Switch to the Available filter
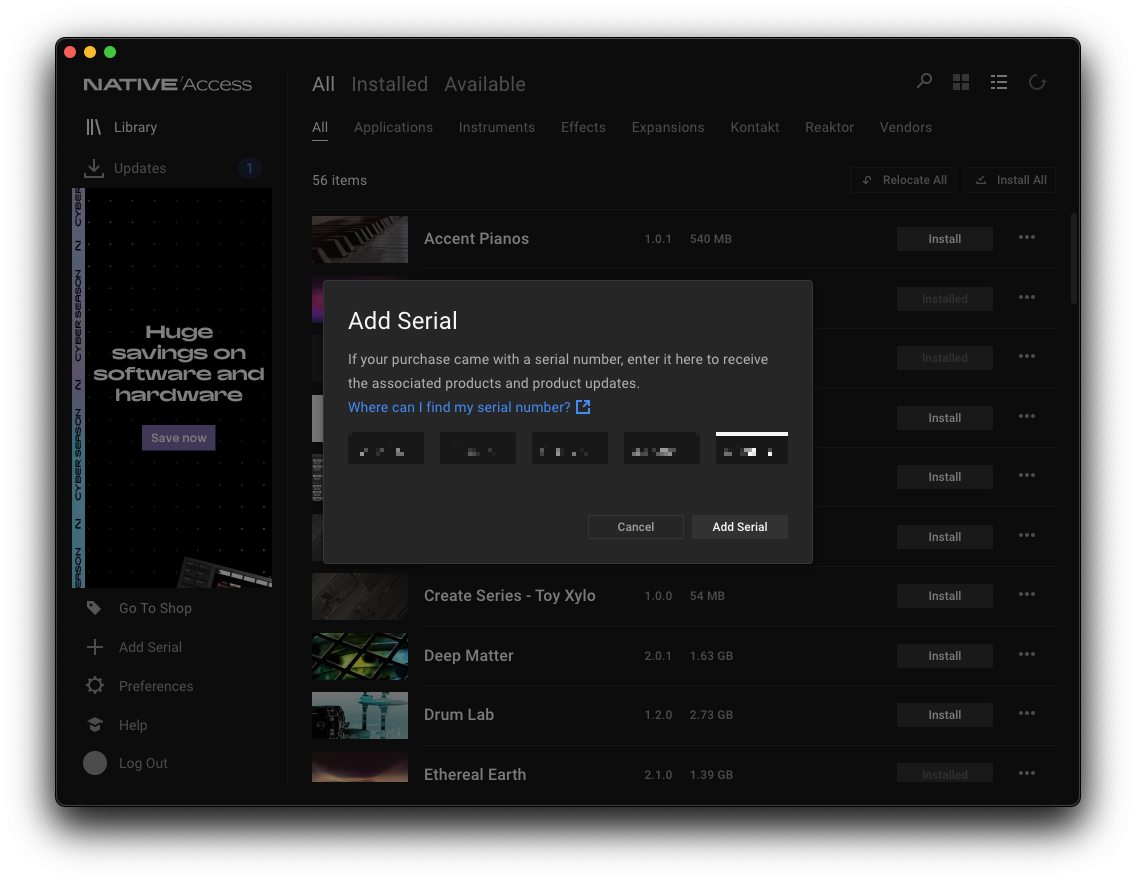 485,84
